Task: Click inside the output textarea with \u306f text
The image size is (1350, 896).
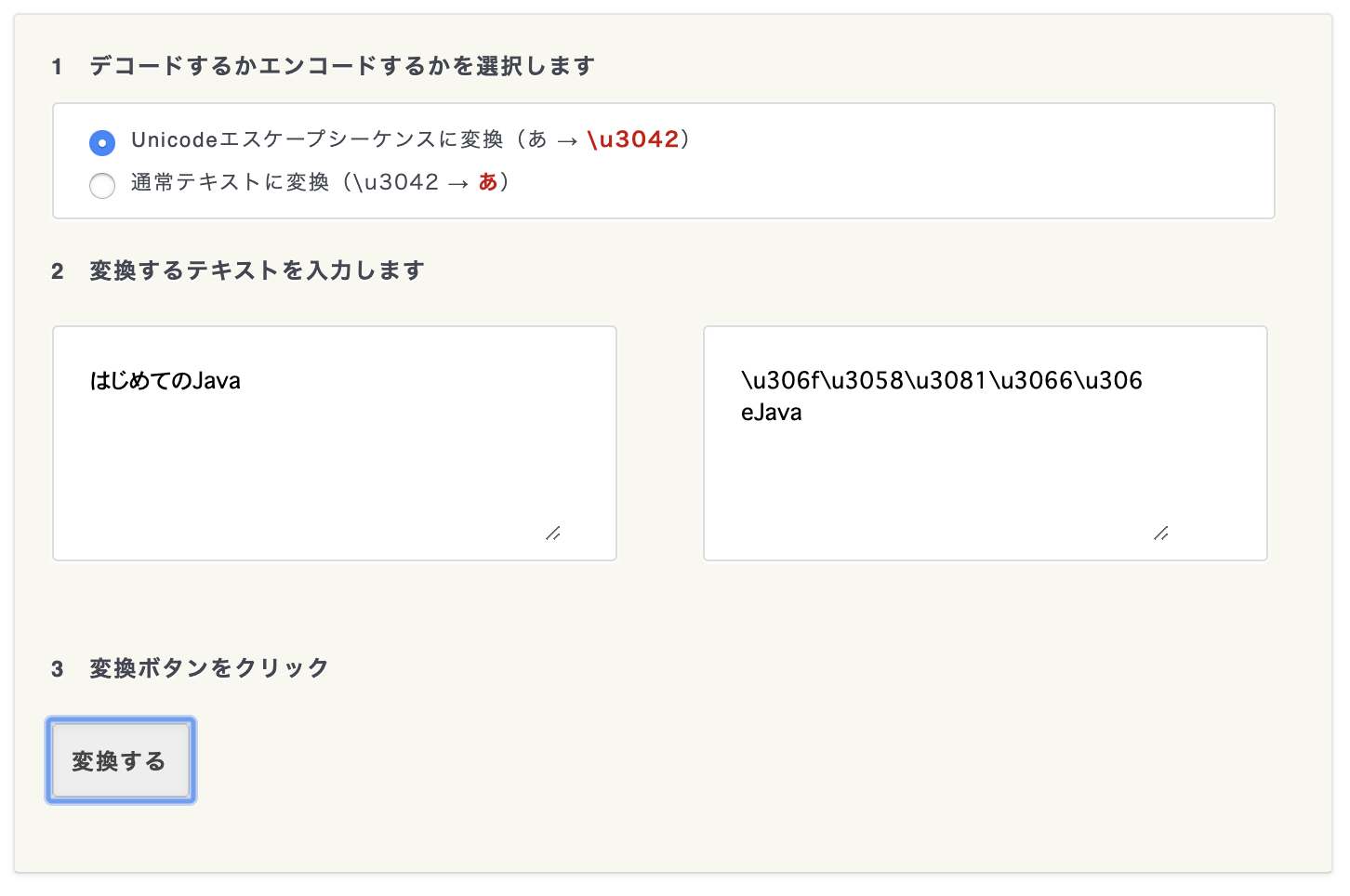Action: tap(986, 443)
